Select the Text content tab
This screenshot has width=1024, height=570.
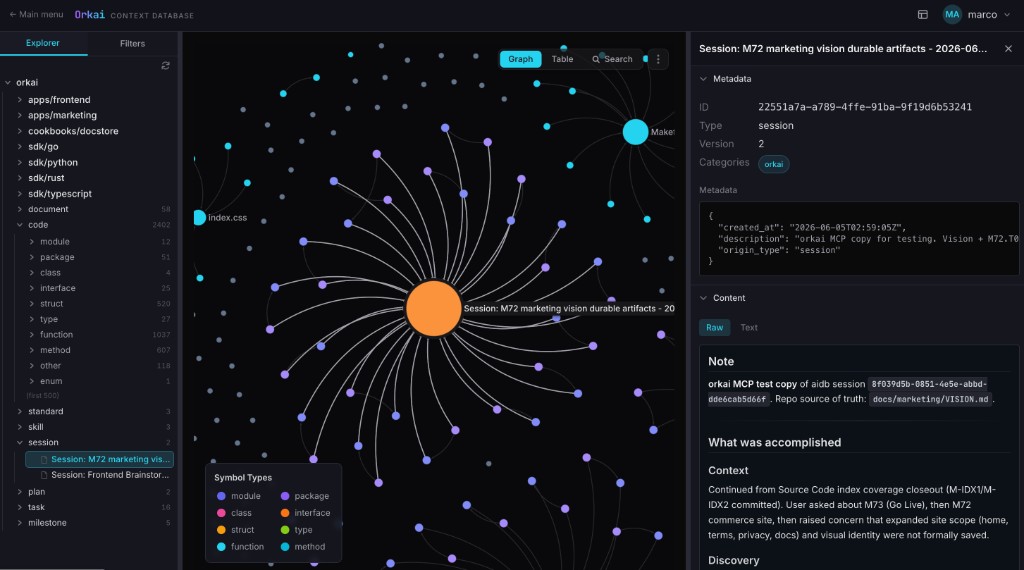749,328
